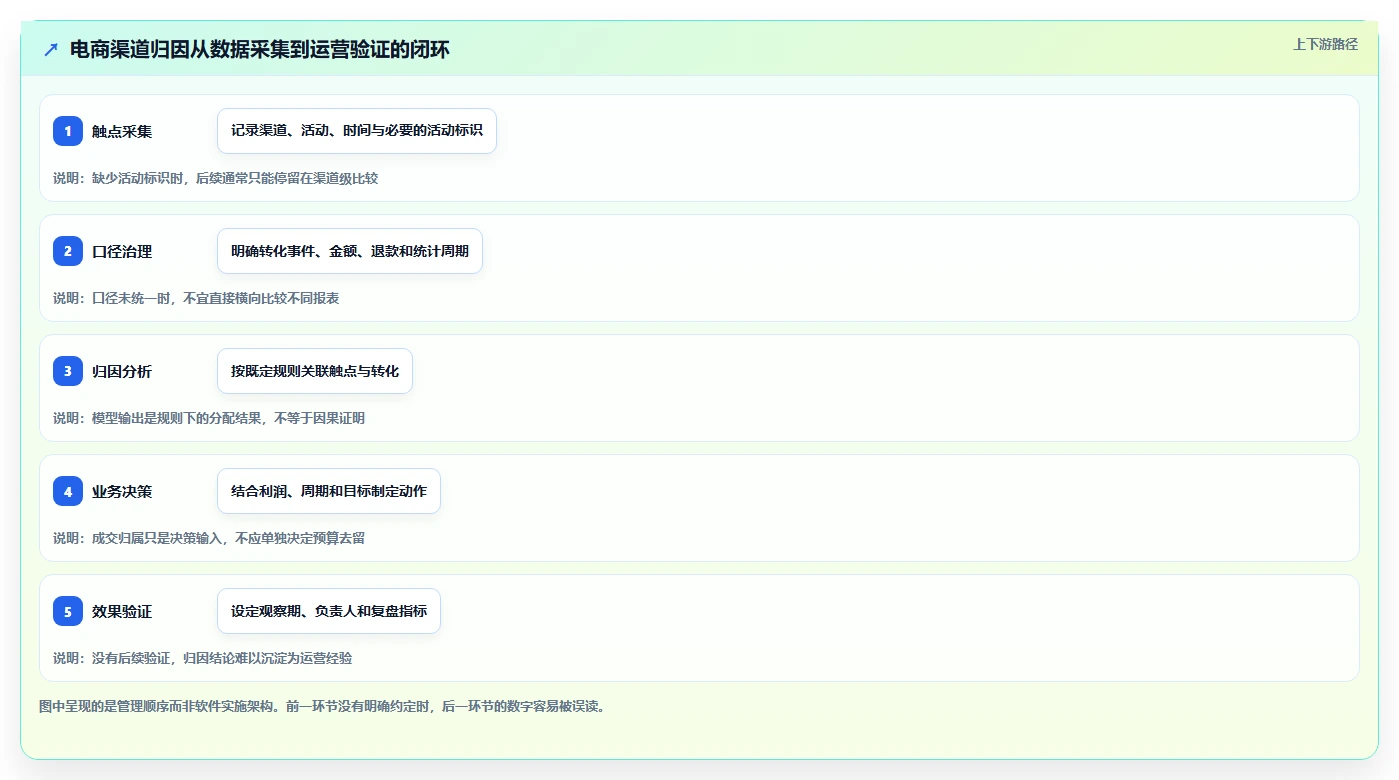The image size is (1399, 780).
Task: Click the note 口径未统一时，不宜直接横向比较不同报表
Action: [216, 298]
